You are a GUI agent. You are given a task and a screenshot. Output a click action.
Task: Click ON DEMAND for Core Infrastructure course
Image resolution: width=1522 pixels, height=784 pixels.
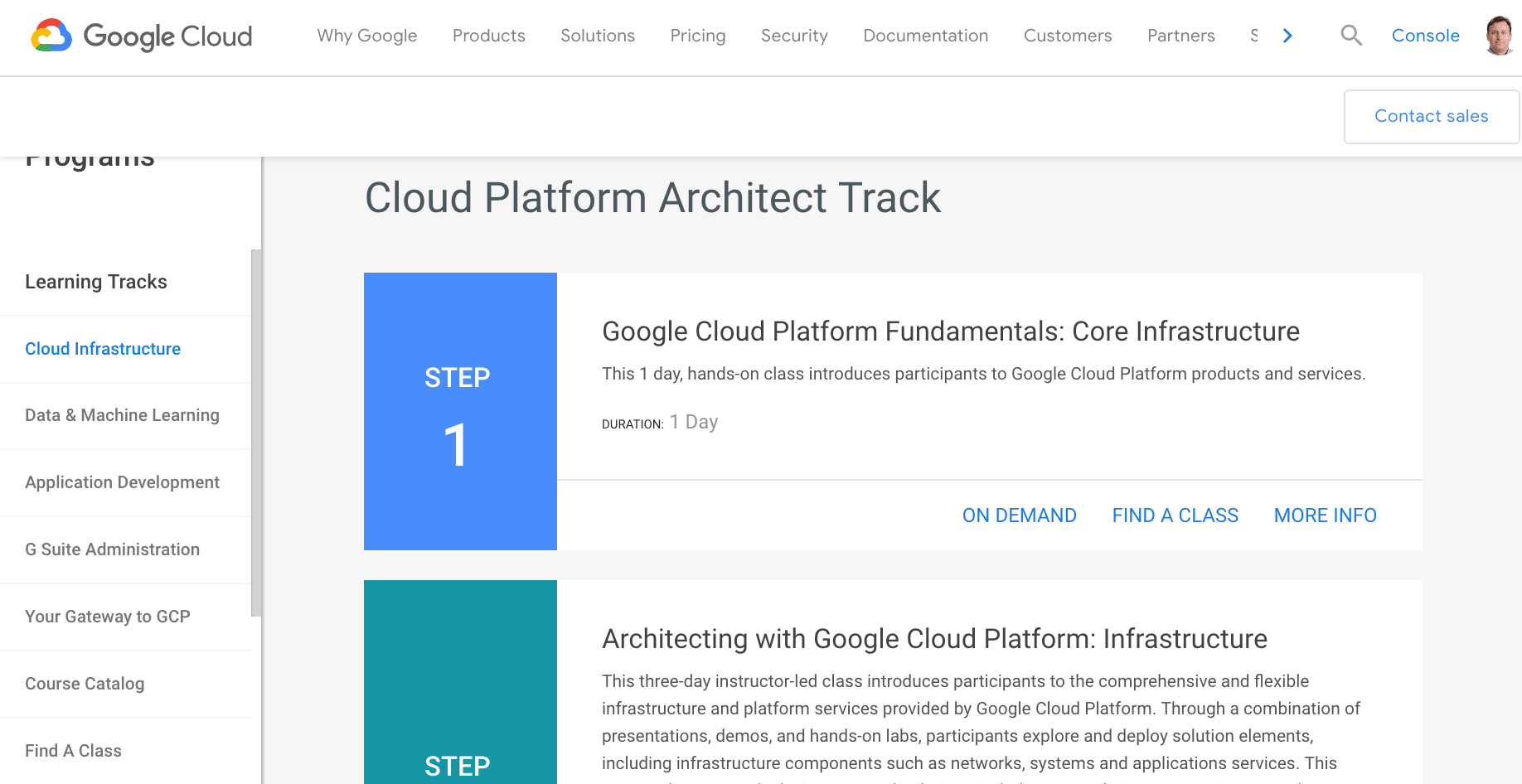click(1019, 515)
